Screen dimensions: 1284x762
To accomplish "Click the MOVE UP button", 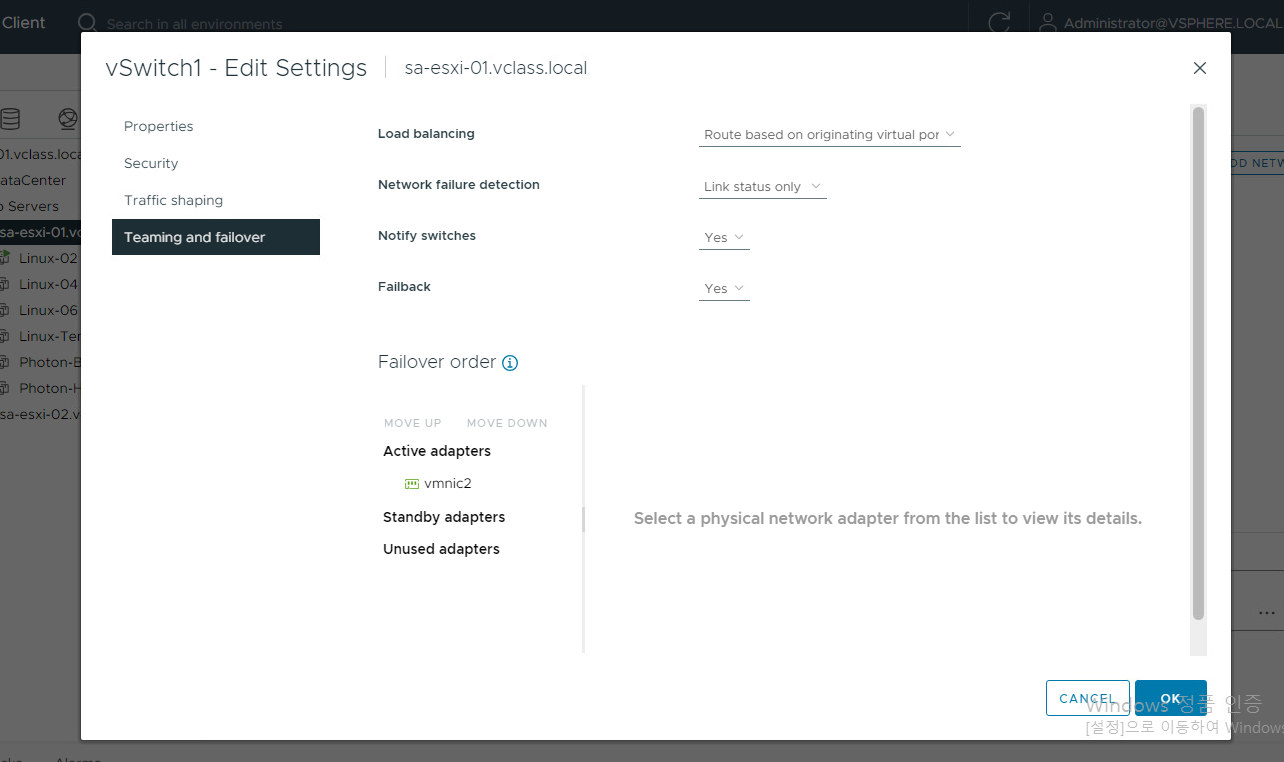I will 412,423.
